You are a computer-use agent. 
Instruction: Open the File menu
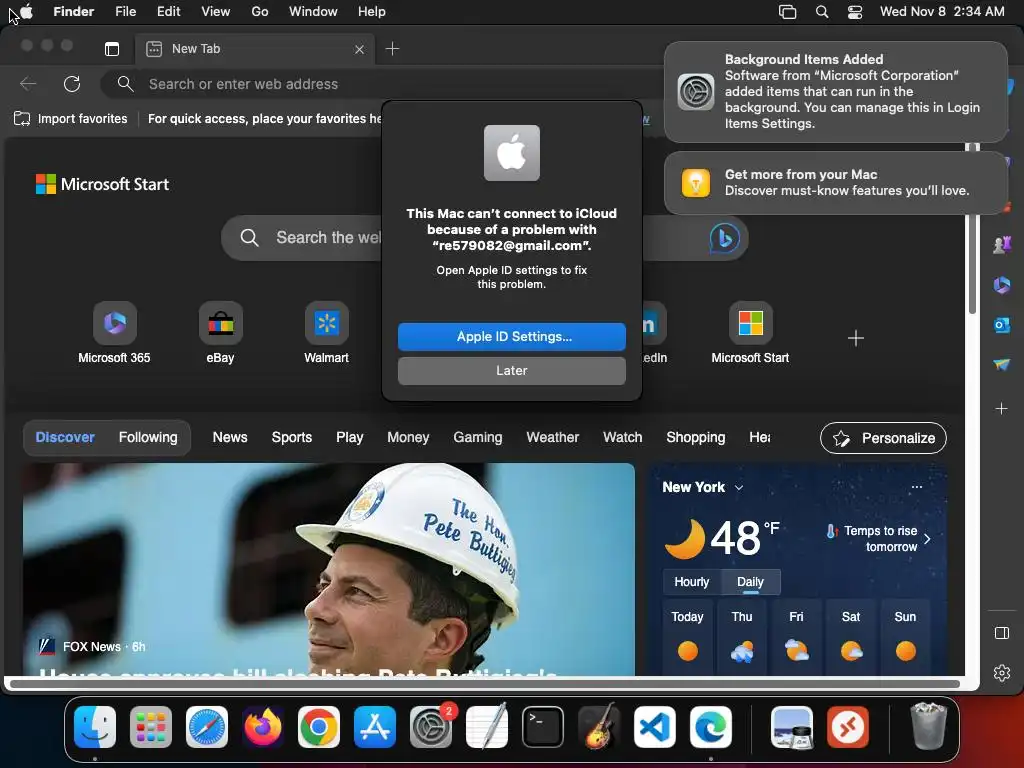(125, 11)
